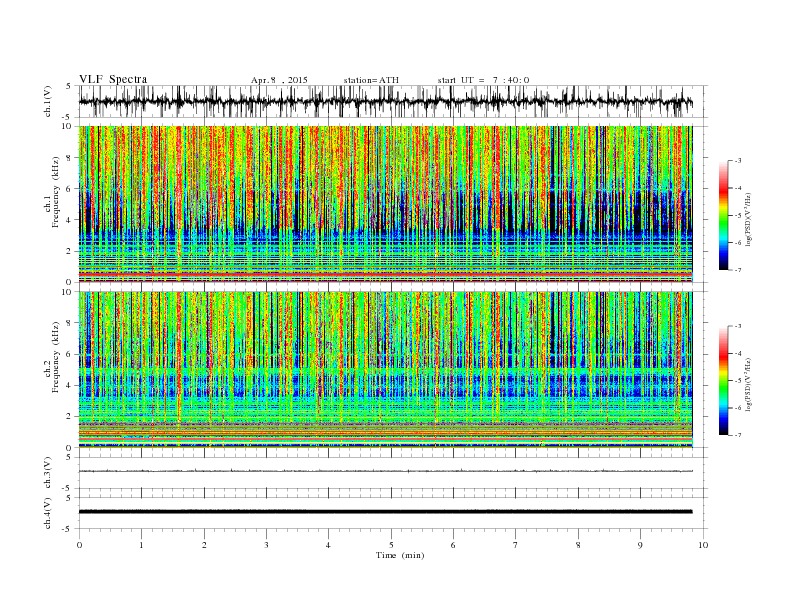Click the time axis tick label '9'
Screen dimensions: 792x612
(x=640, y=545)
